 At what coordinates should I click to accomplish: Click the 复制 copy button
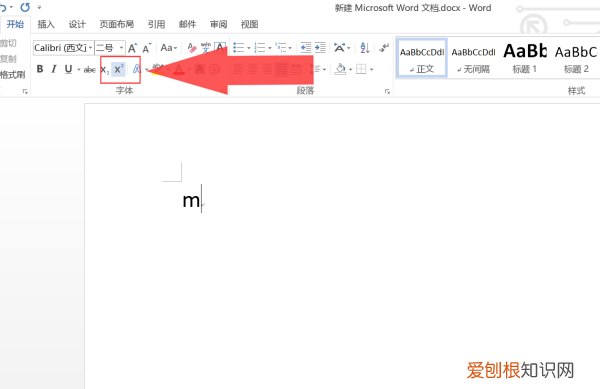[8, 59]
